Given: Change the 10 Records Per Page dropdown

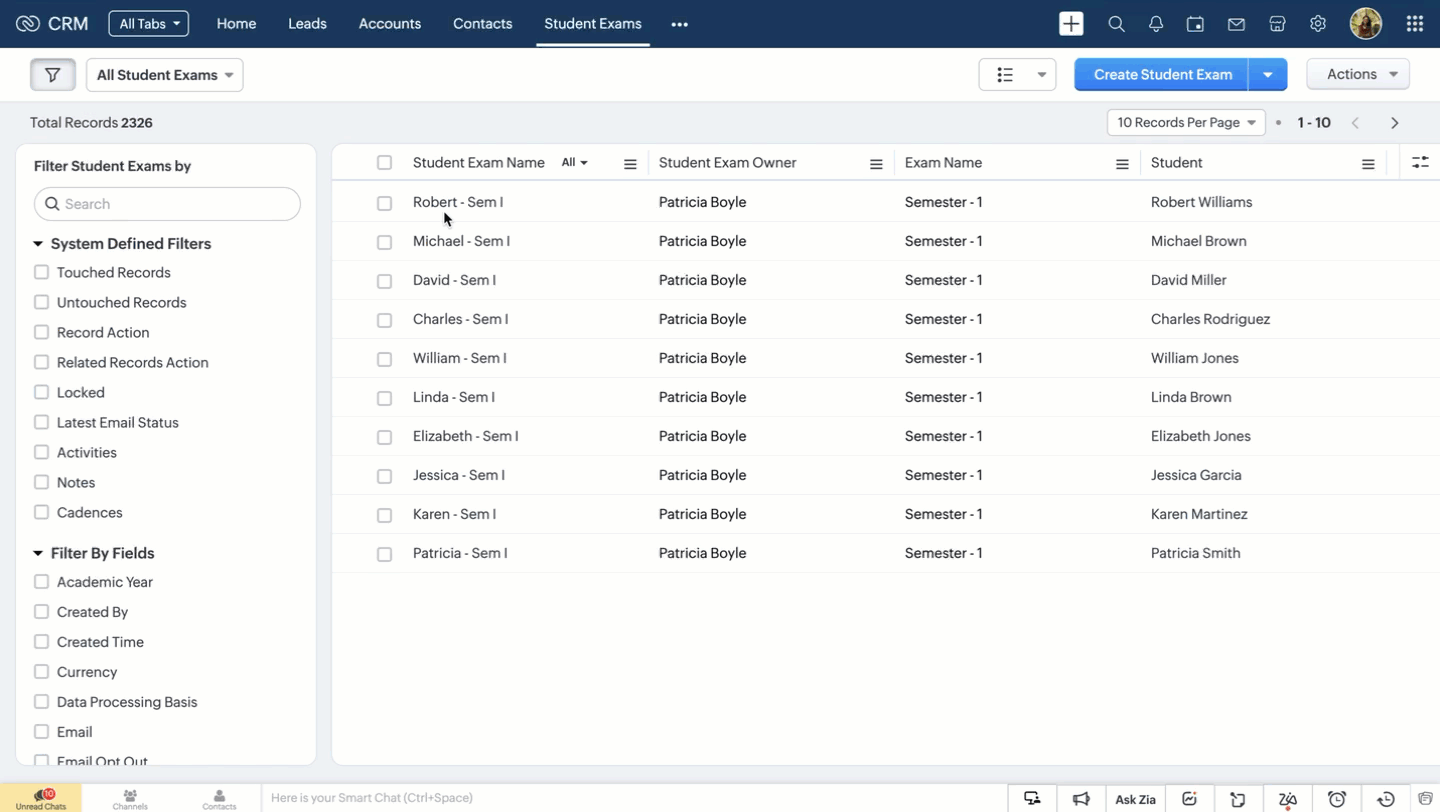Looking at the screenshot, I should pos(1186,123).
